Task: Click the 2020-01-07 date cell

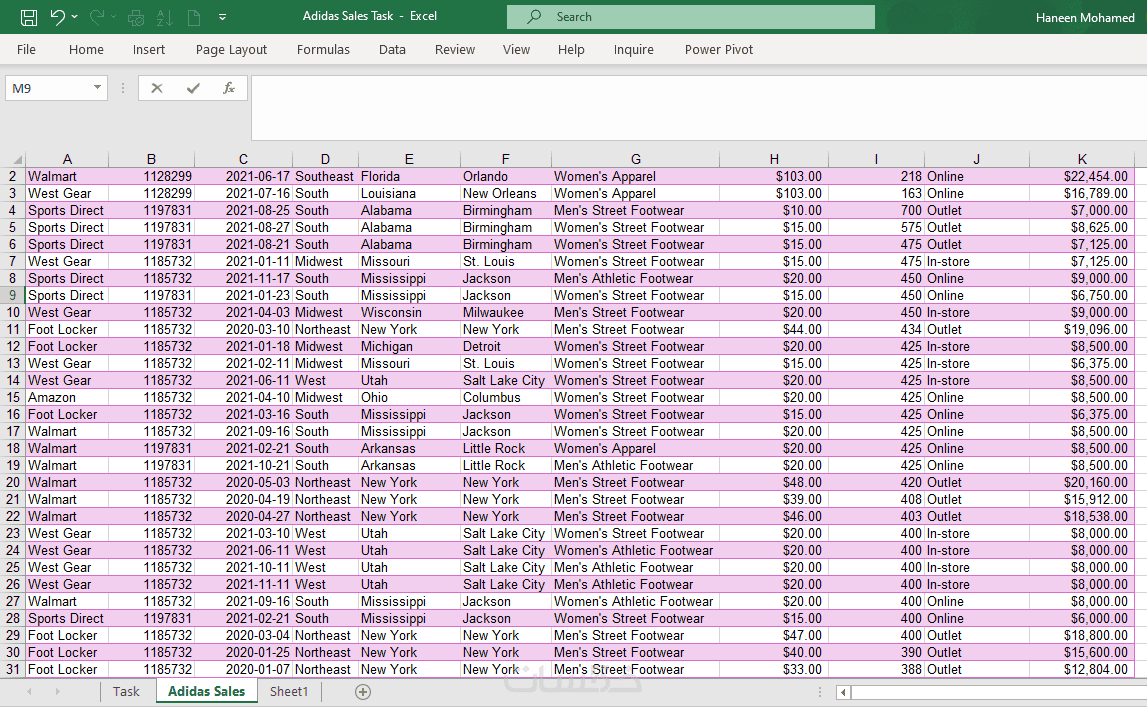Action: click(244, 670)
